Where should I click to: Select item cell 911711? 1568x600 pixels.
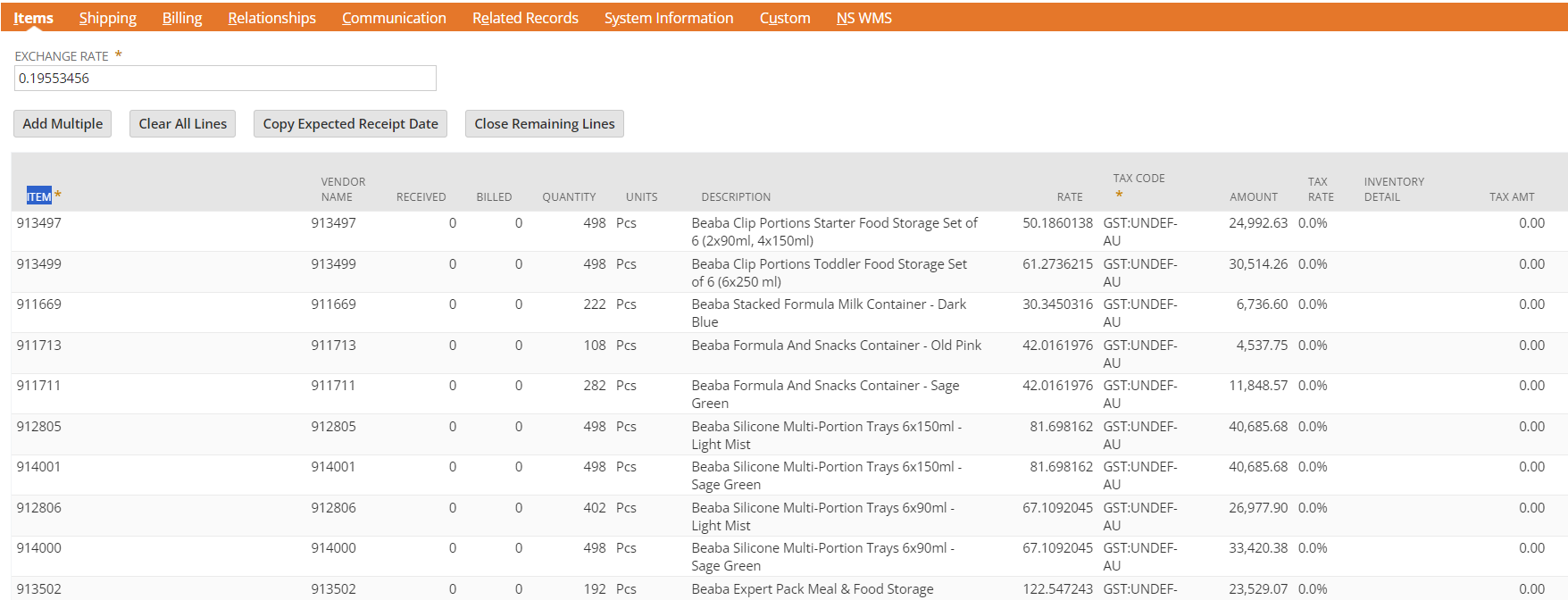[x=39, y=386]
